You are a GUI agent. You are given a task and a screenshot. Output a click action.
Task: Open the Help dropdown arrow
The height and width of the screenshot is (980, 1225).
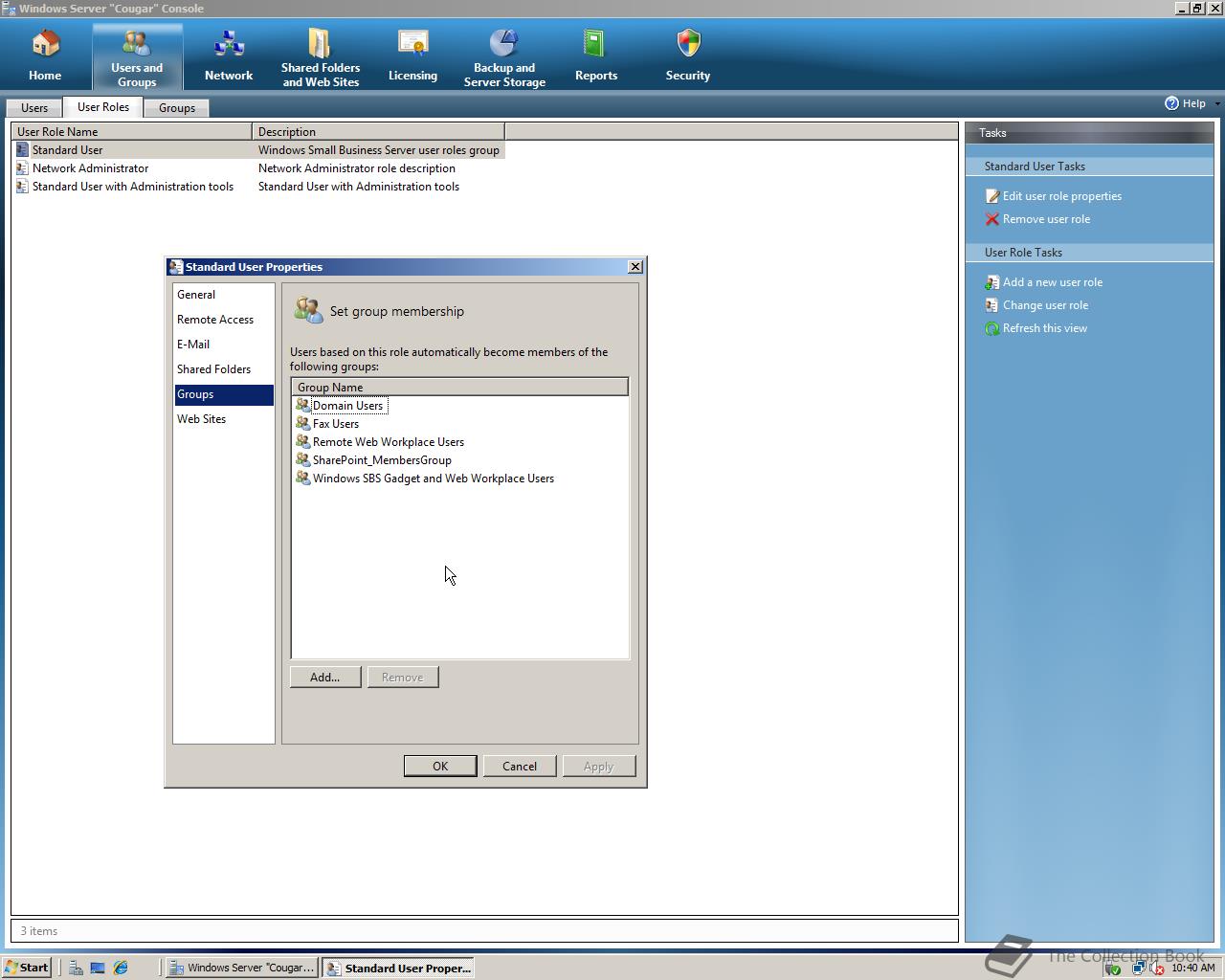click(1216, 103)
